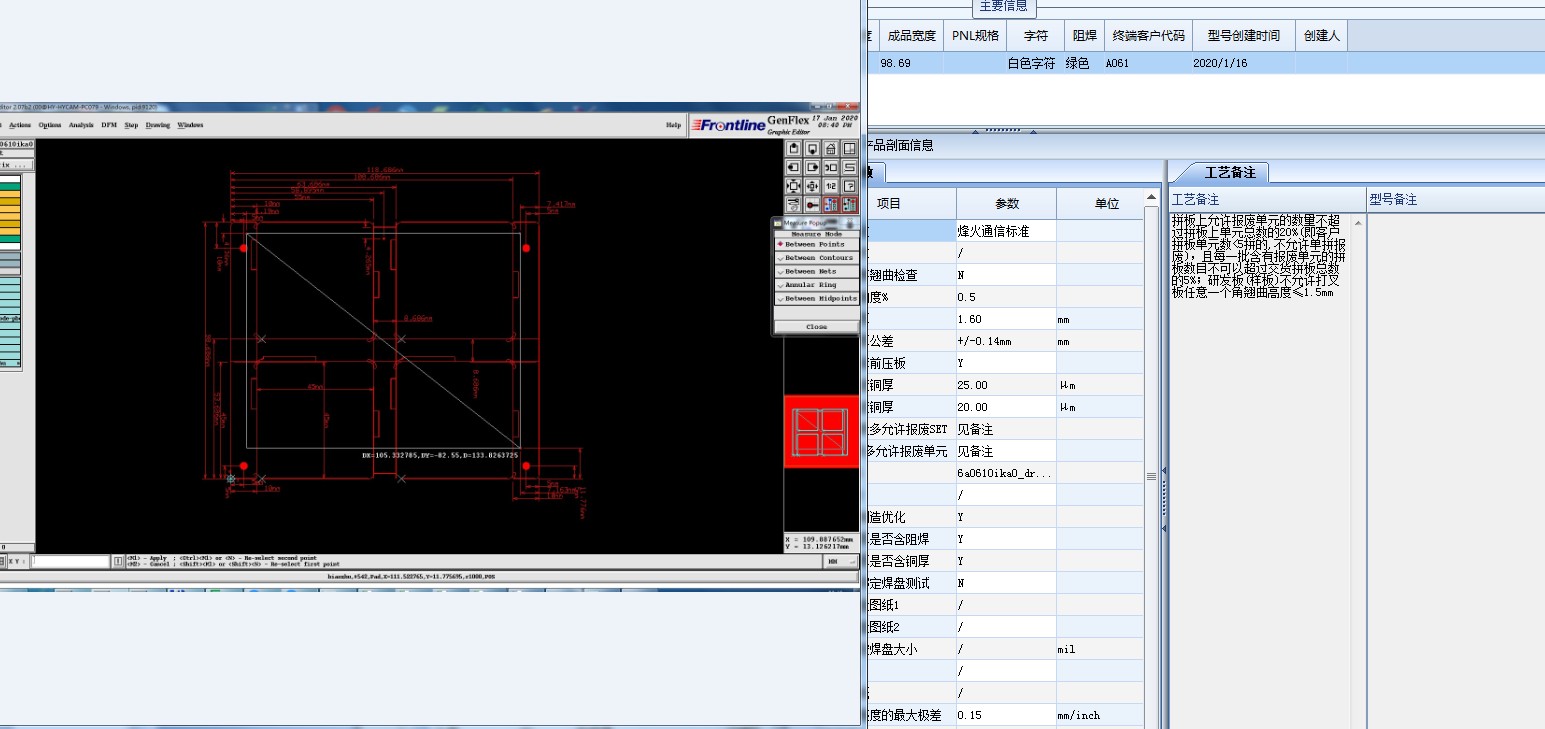The image size is (1545, 729).
Task: Click the inward-arrows center icon
Action: point(812,186)
